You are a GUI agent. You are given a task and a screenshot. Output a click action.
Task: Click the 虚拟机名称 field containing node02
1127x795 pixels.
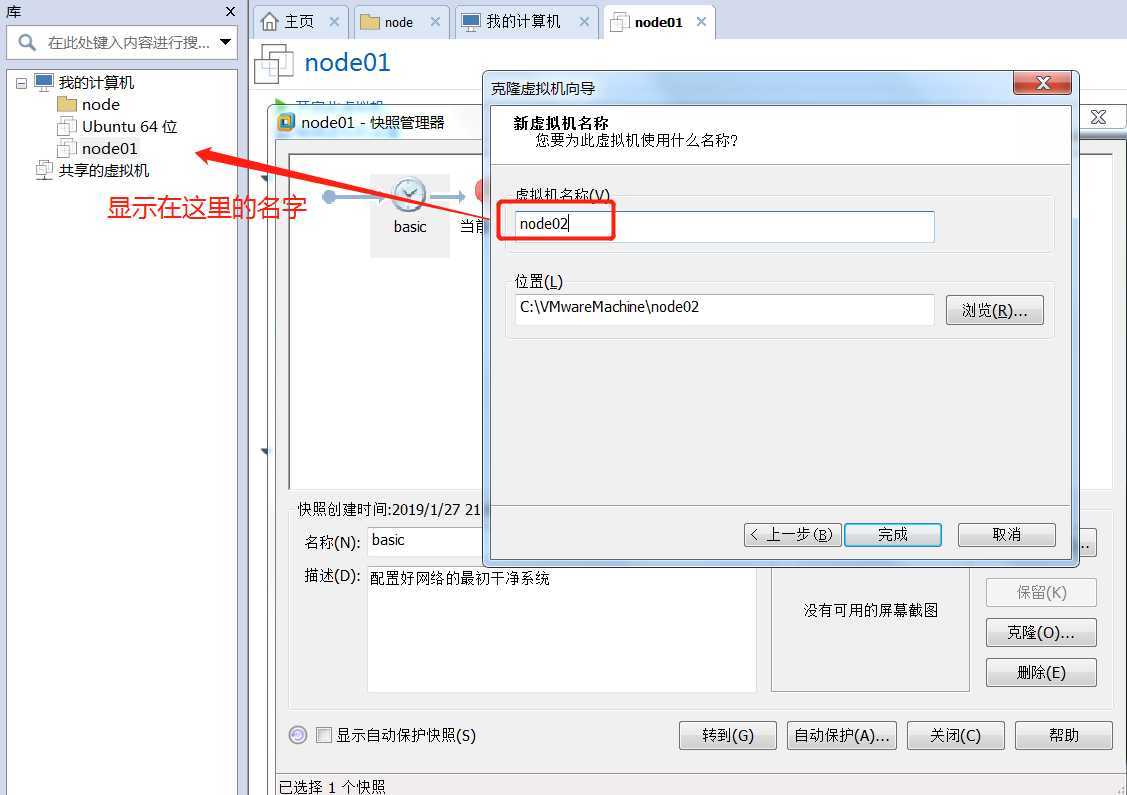[724, 226]
